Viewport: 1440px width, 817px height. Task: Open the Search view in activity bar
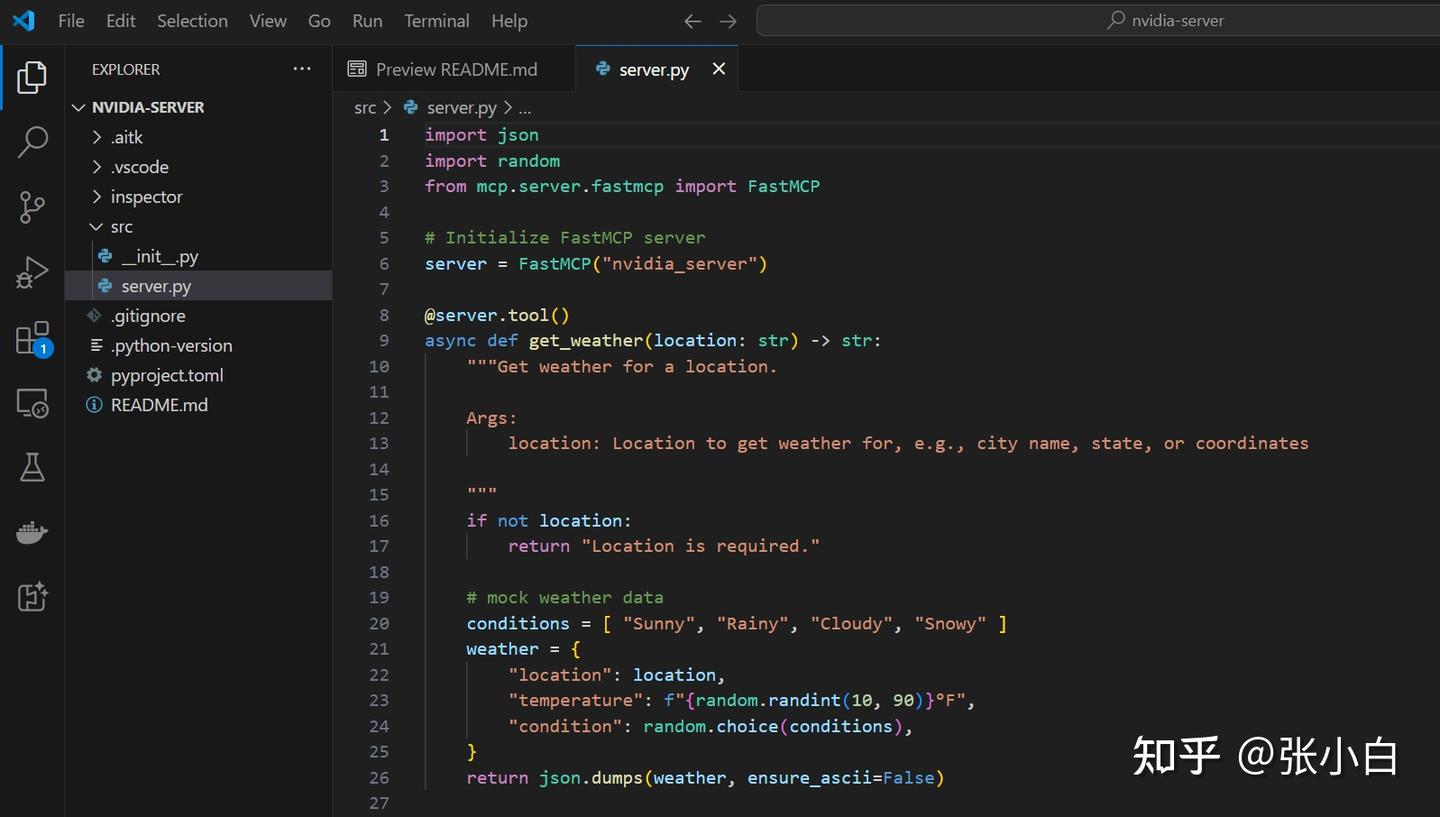click(32, 142)
